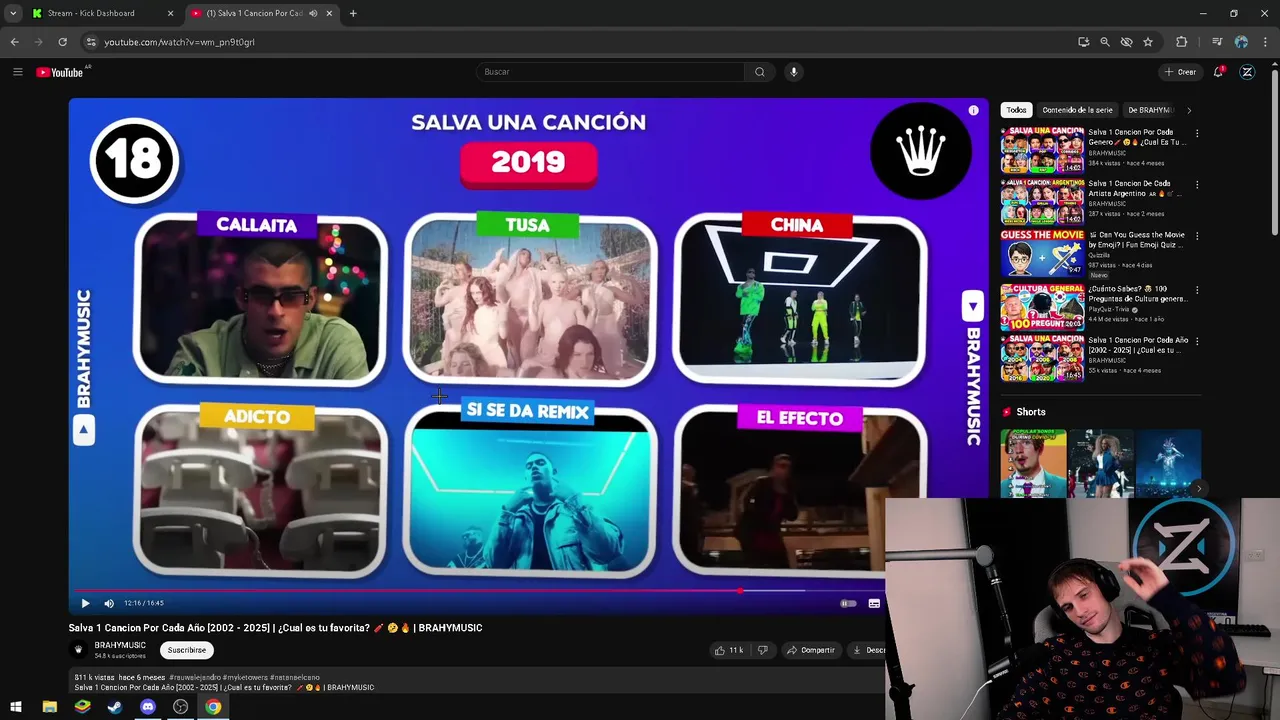This screenshot has height=720, width=1280.
Task: Open options for Artista Argentino video
Action: [x=1196, y=185]
